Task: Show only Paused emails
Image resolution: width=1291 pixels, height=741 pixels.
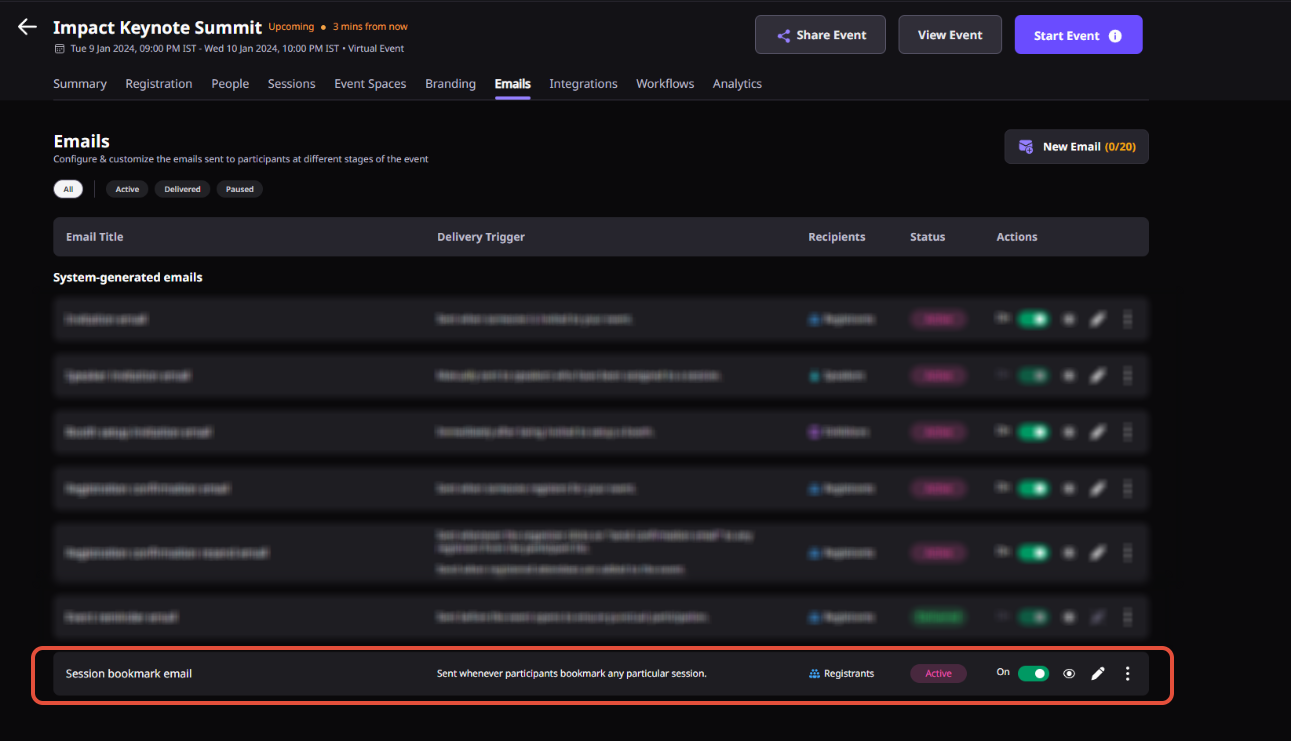Action: pyautogui.click(x=239, y=189)
